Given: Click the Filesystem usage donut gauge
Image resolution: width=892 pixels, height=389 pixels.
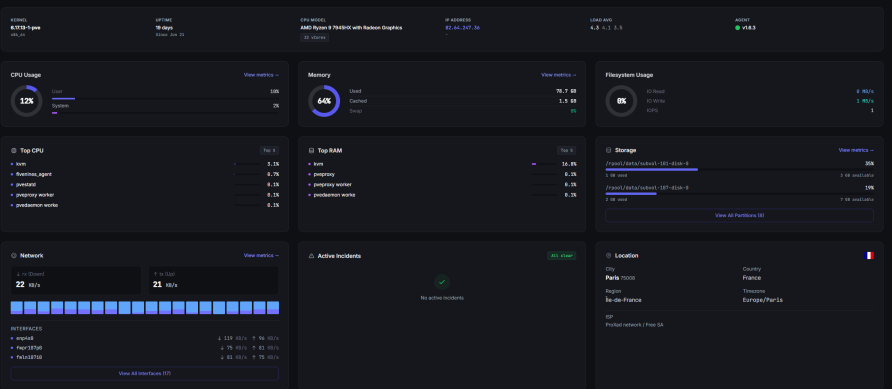Looking at the screenshot, I should click(621, 101).
